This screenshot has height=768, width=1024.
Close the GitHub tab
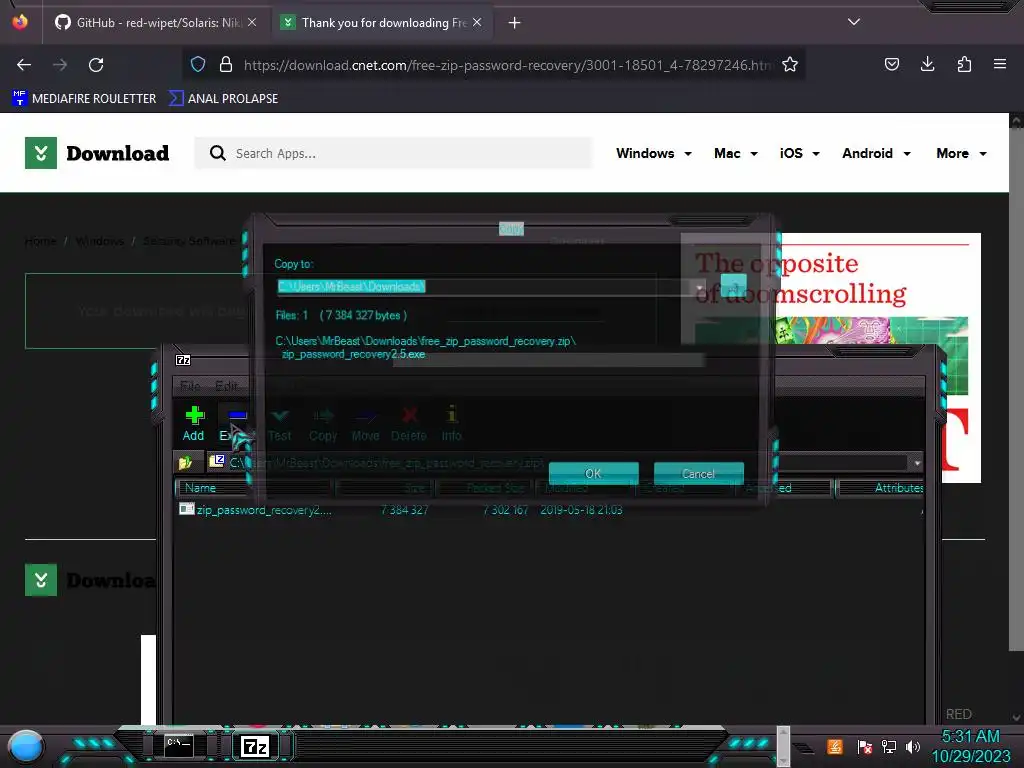click(x=252, y=22)
